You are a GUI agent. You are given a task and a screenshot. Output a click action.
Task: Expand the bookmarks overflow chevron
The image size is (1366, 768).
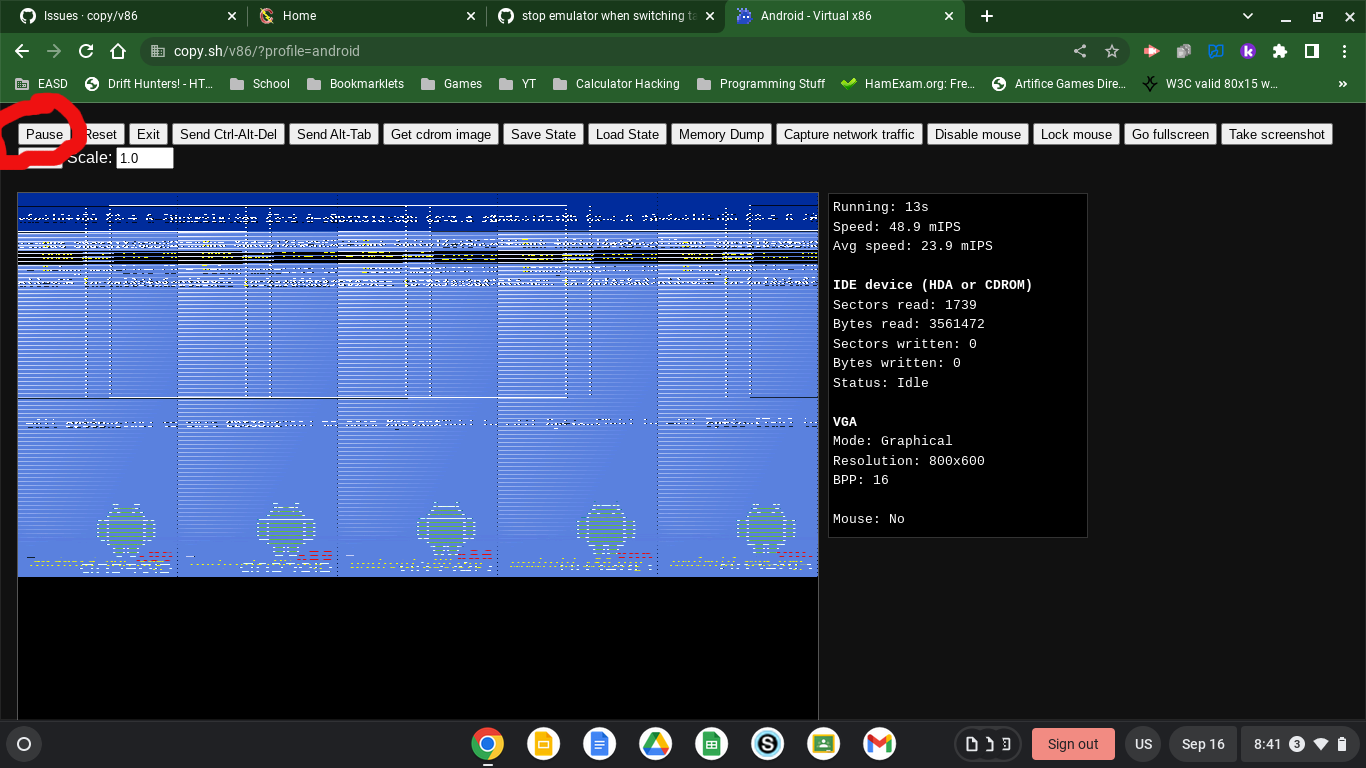point(1341,84)
